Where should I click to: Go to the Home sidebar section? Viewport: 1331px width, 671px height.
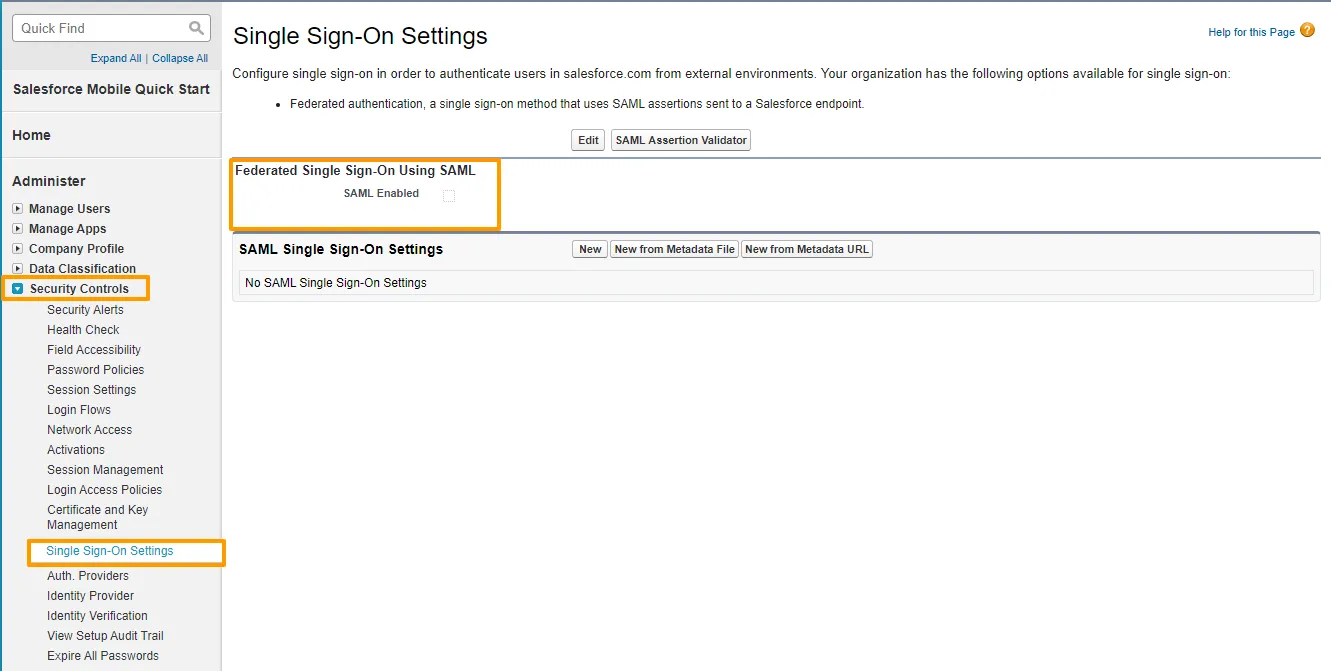[31, 135]
